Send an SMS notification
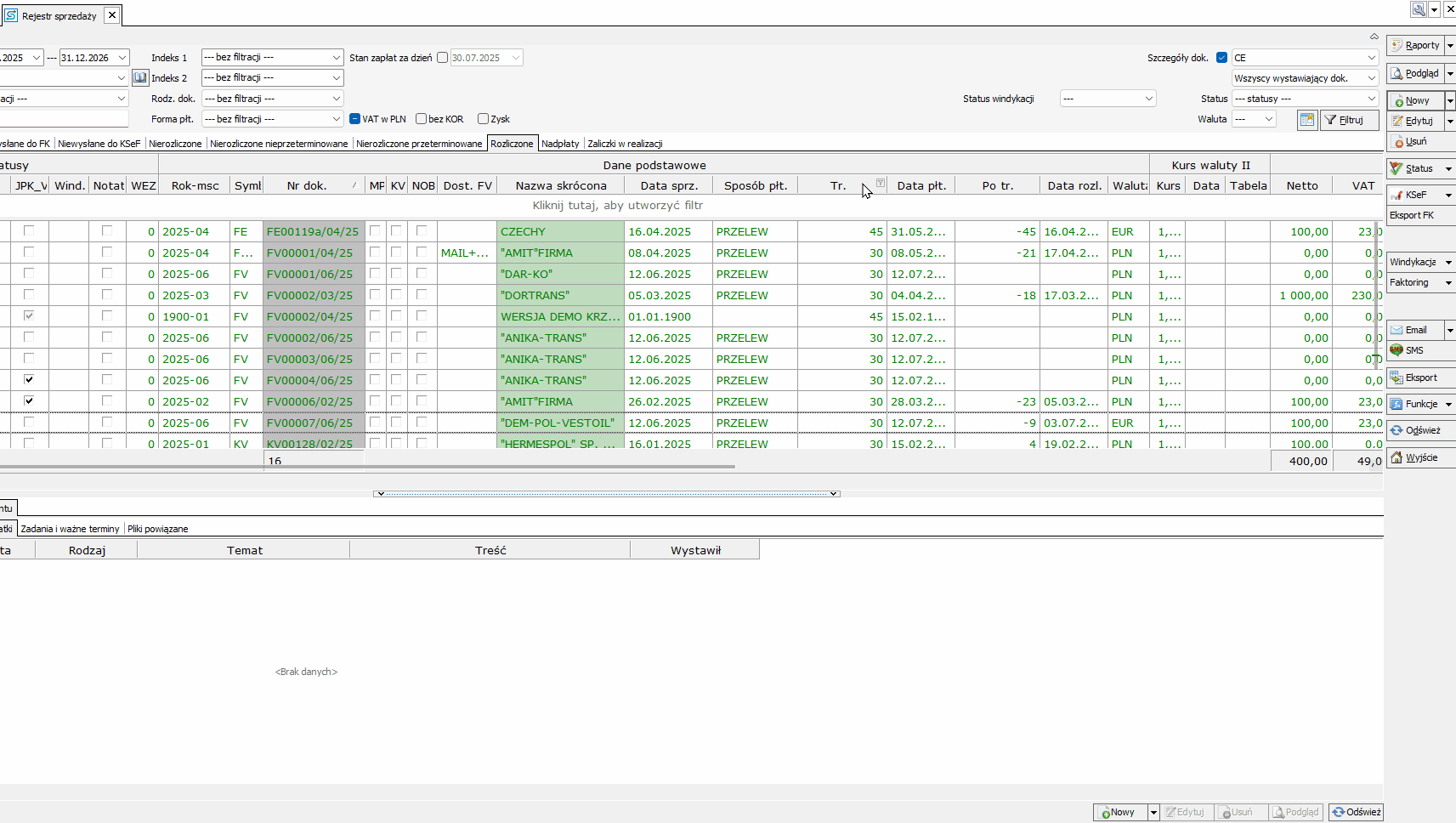Viewport: 1456px width, 823px height. [1414, 350]
